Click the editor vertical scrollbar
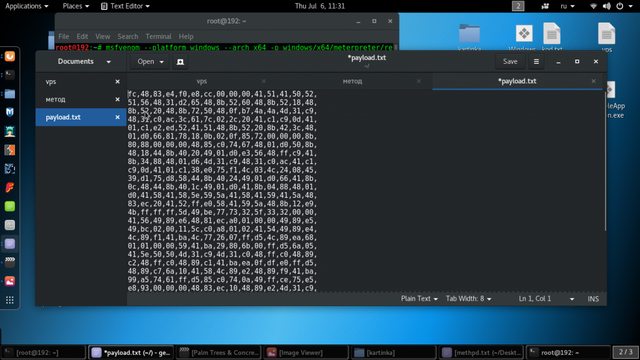The image size is (640, 360). coord(605,161)
